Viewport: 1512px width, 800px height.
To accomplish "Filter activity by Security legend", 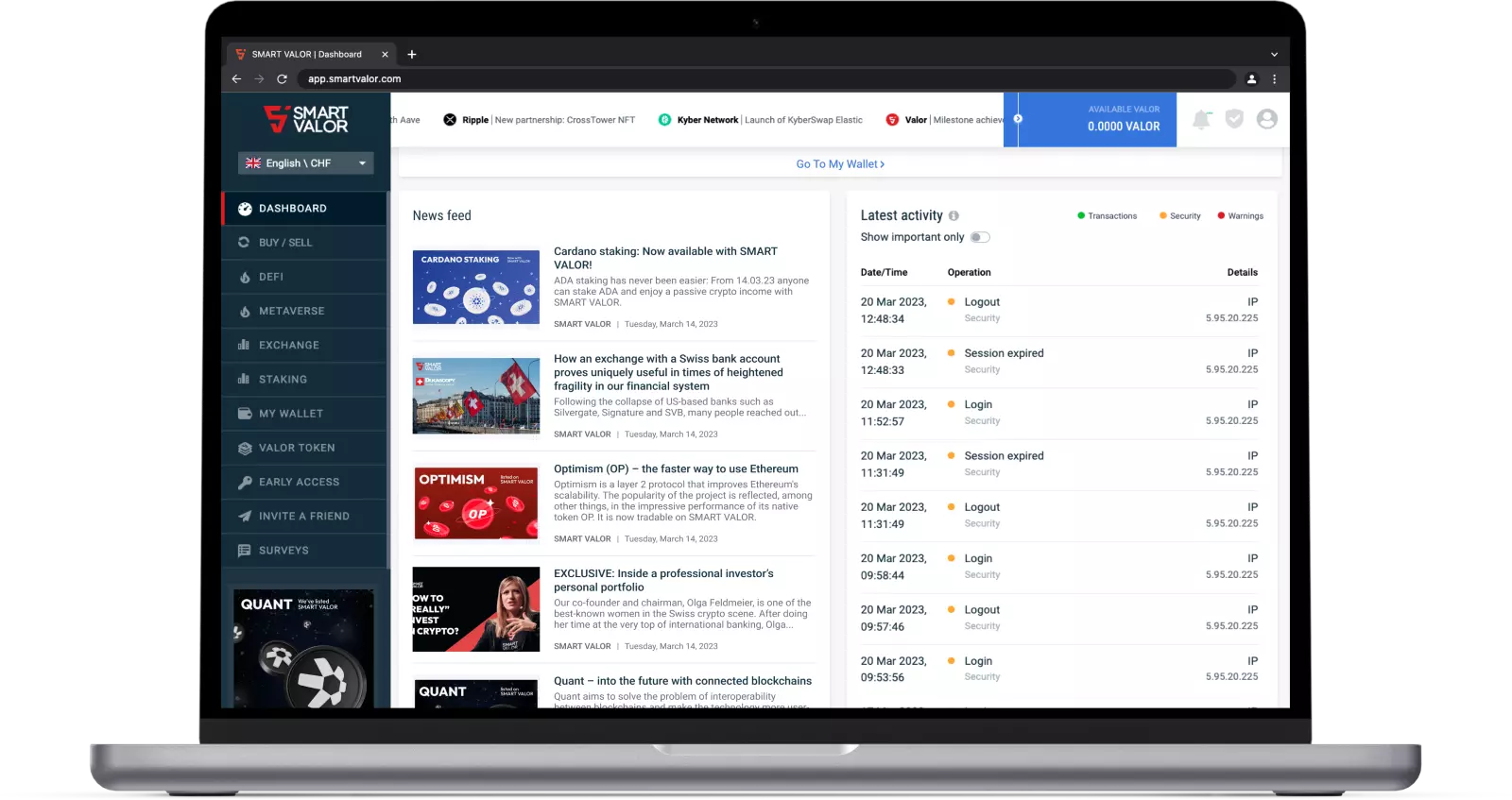I will click(1179, 216).
